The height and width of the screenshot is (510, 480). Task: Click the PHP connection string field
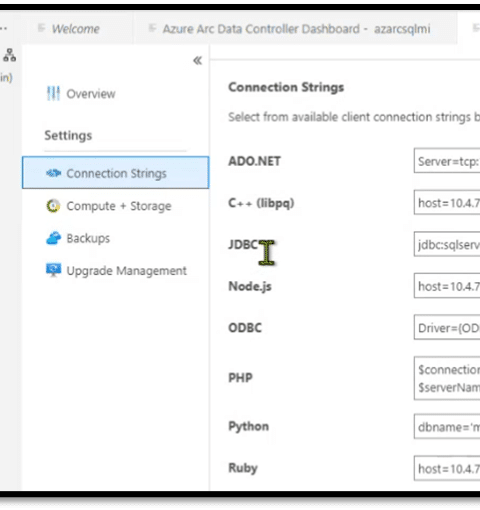click(447, 378)
